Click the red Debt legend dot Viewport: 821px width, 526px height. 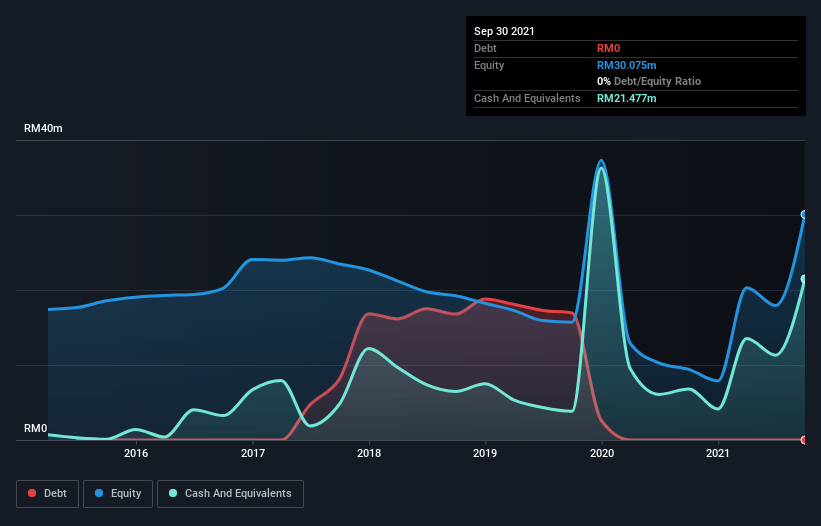(x=32, y=493)
